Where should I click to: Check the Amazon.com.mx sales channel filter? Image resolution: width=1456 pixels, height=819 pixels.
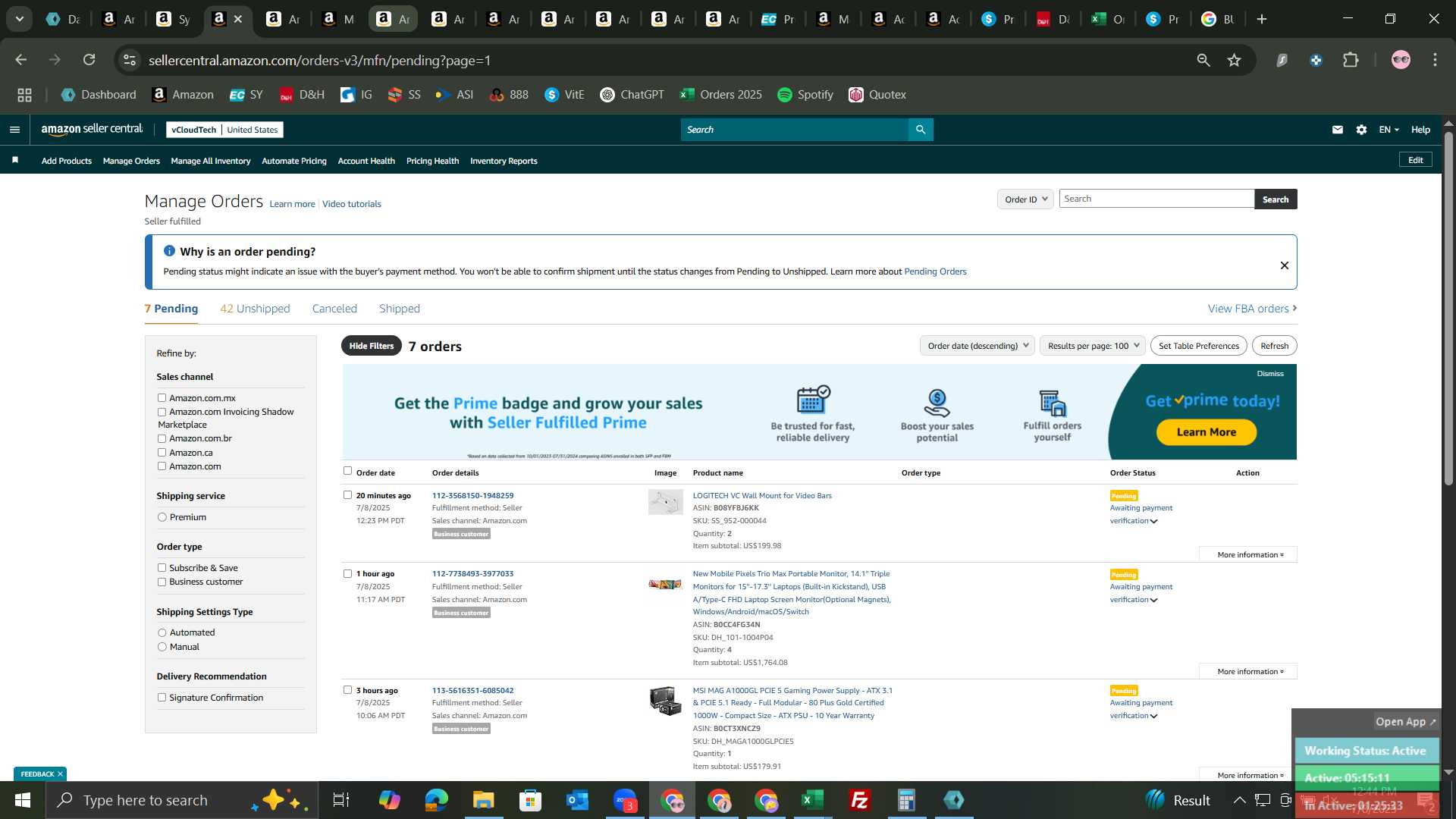(x=162, y=397)
